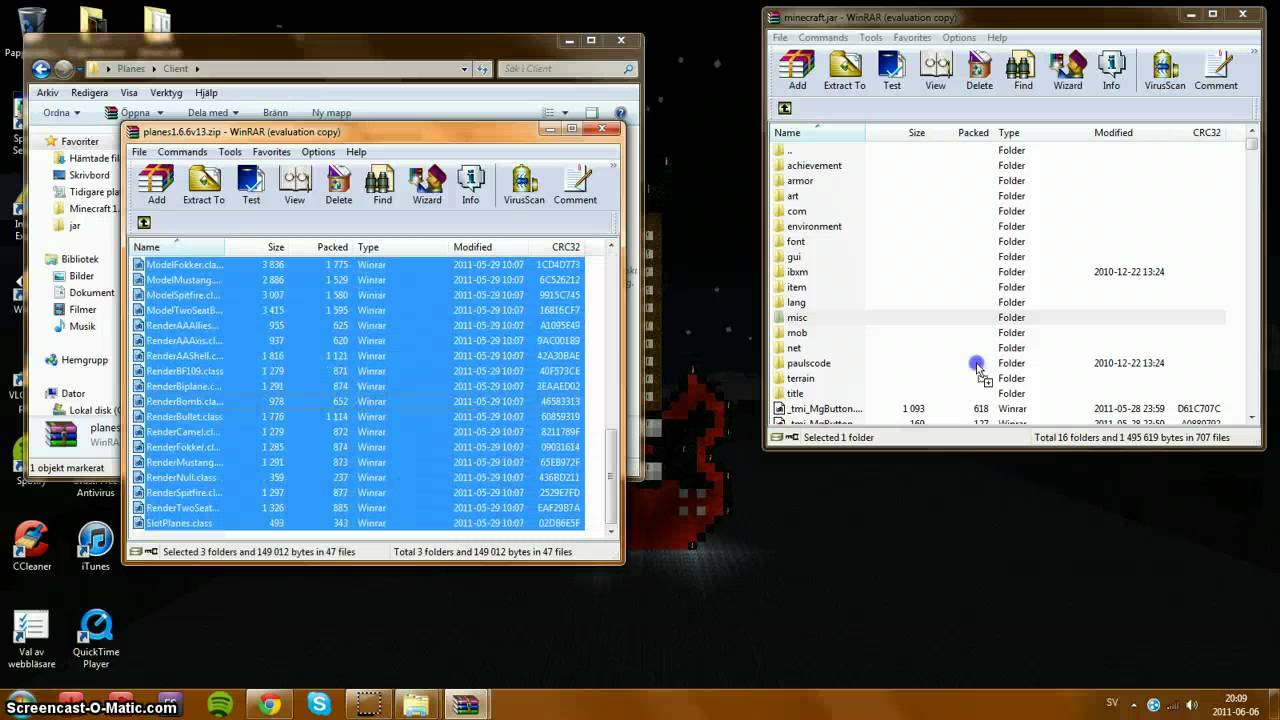Open Options menu in minecraft.jar window

point(959,38)
